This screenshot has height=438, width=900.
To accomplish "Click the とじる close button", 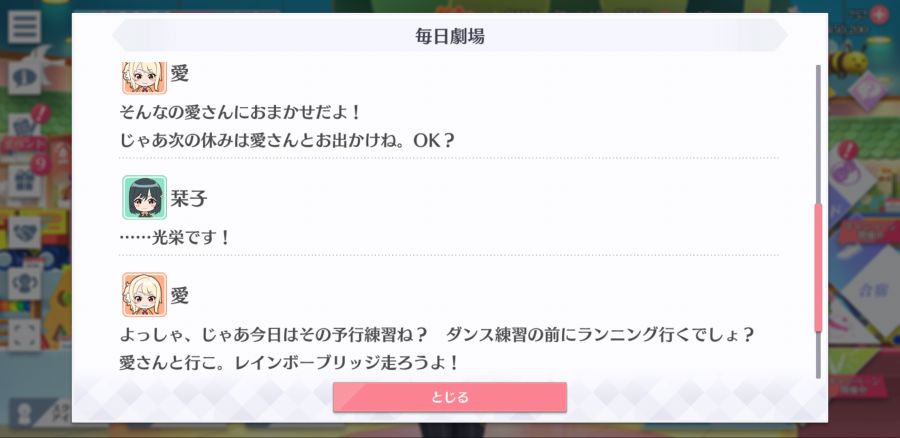I will pos(449,397).
